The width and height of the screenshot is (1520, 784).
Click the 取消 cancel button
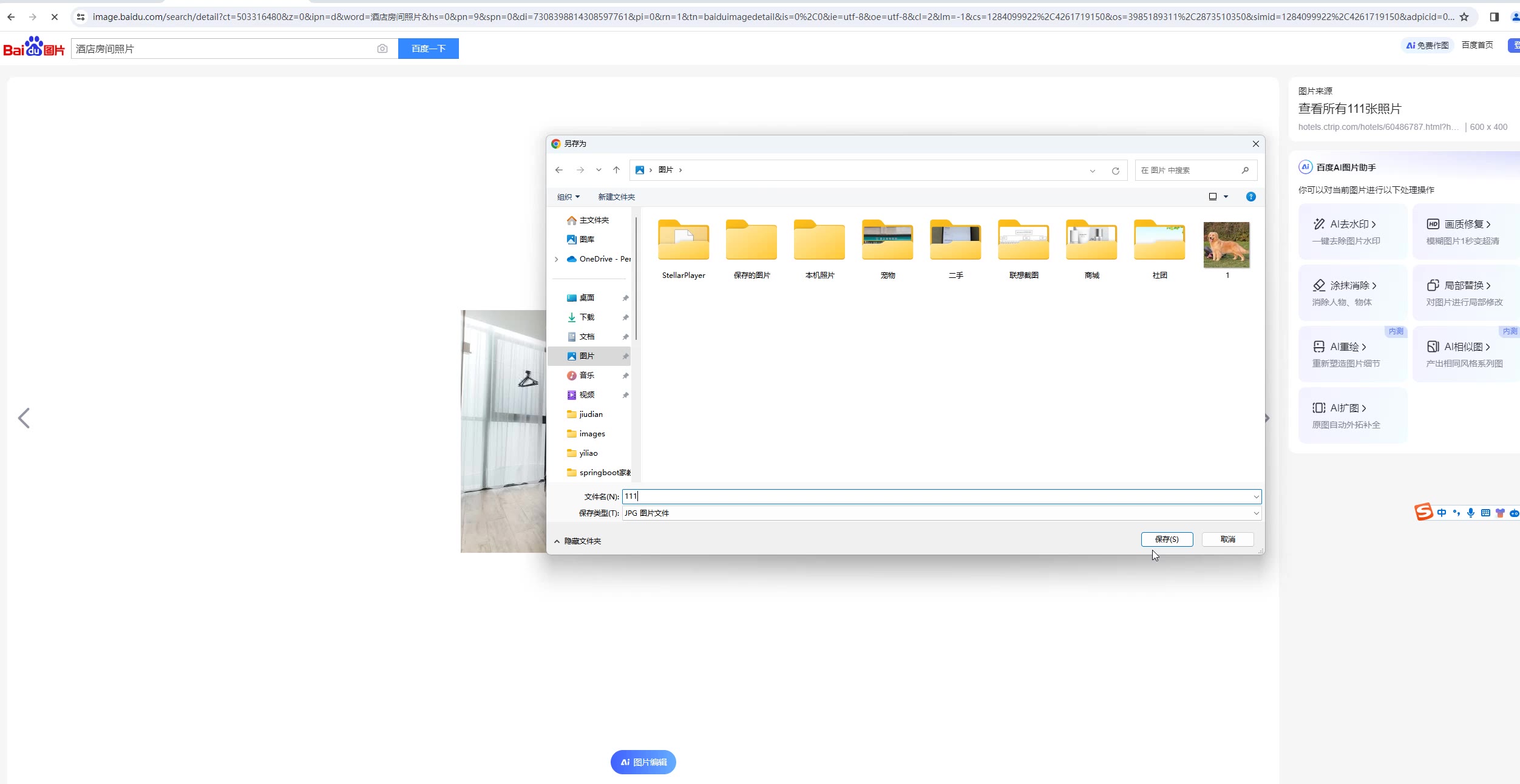tap(1227, 539)
